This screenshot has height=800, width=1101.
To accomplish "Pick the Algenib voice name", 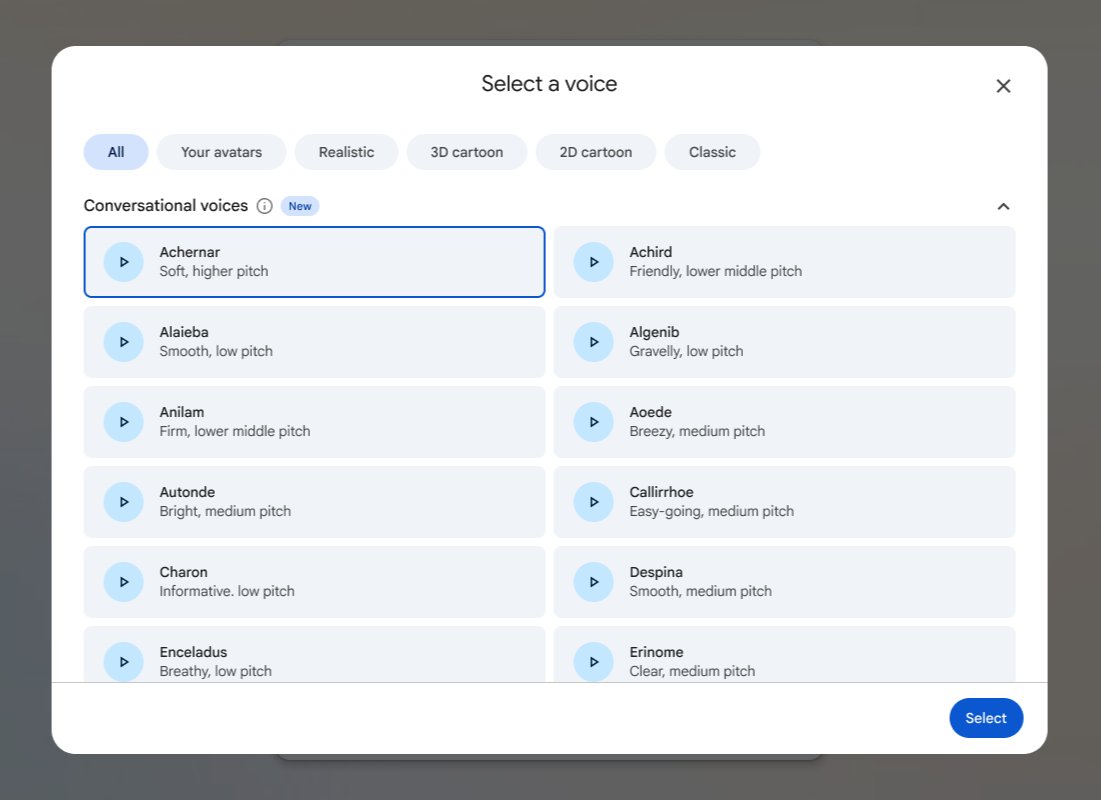I will pos(654,332).
